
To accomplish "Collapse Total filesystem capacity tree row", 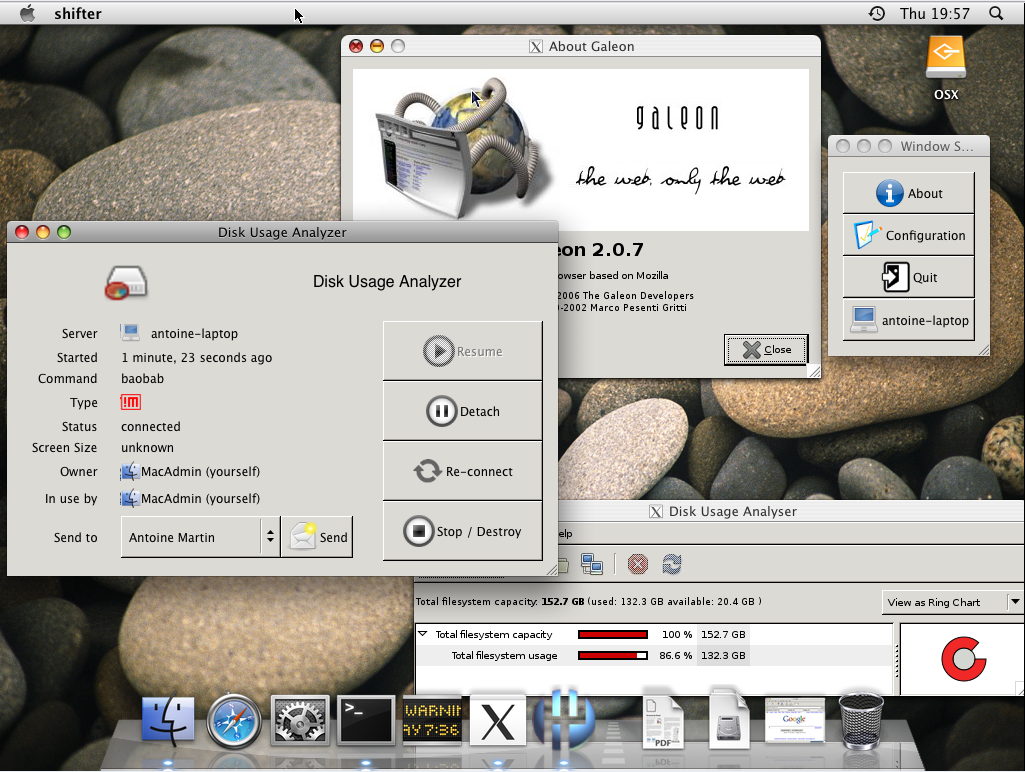I will coord(423,634).
